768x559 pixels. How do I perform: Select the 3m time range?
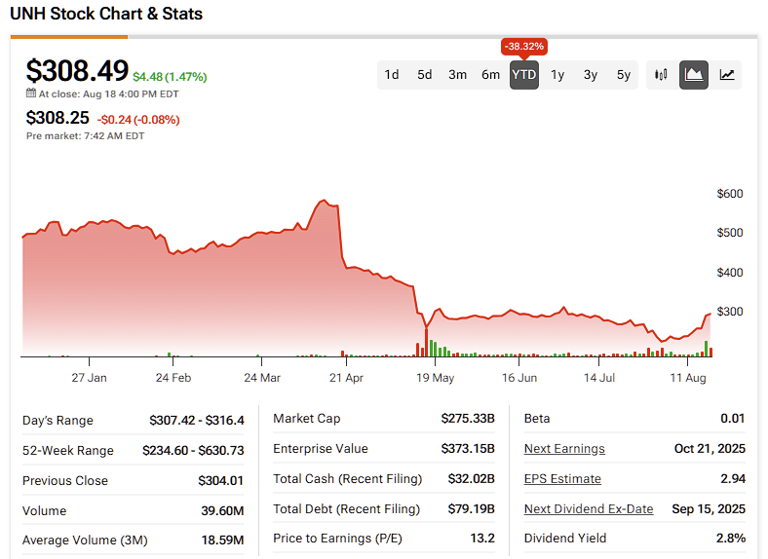[457, 74]
